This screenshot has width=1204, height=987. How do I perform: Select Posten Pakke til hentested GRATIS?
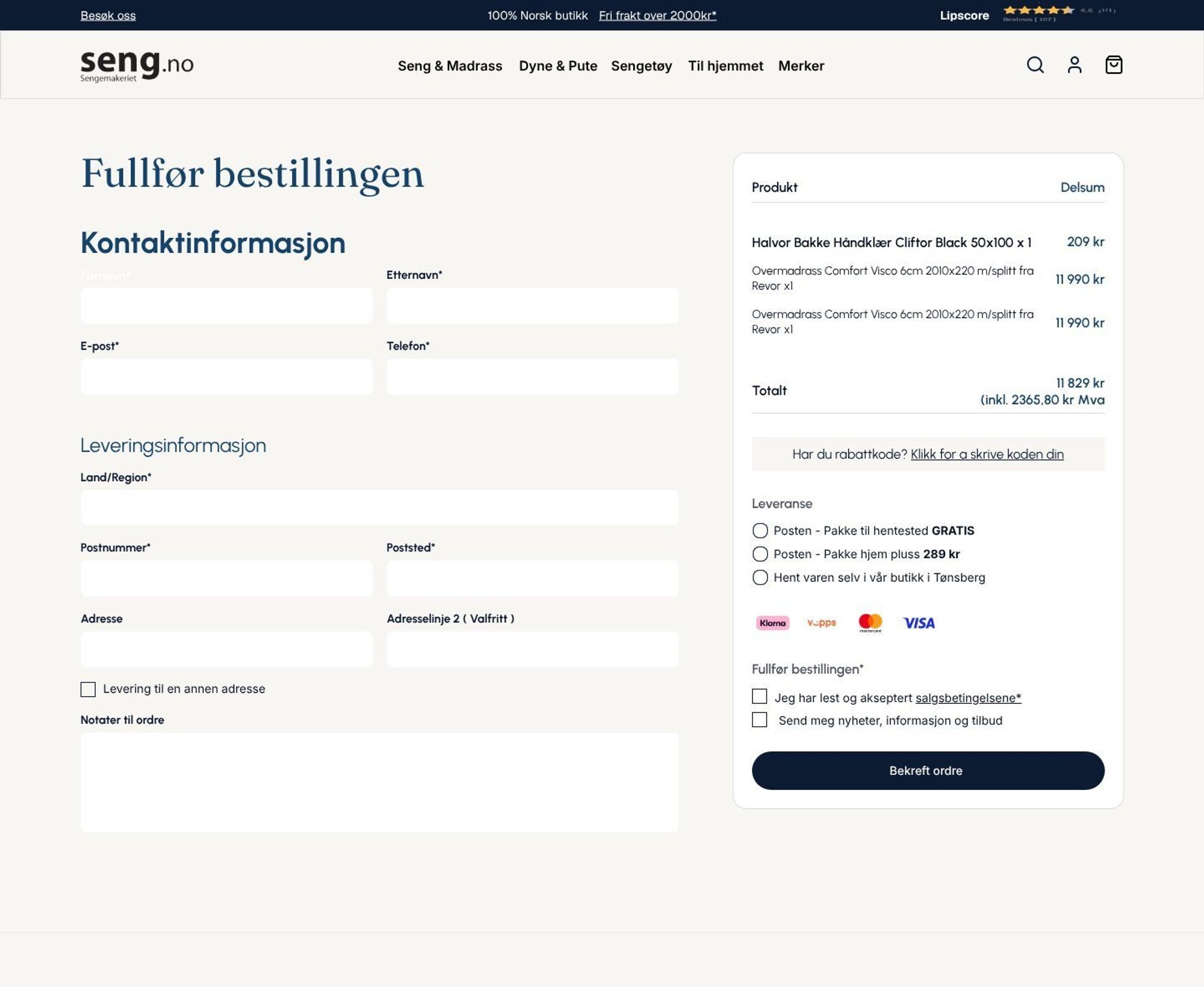click(760, 531)
